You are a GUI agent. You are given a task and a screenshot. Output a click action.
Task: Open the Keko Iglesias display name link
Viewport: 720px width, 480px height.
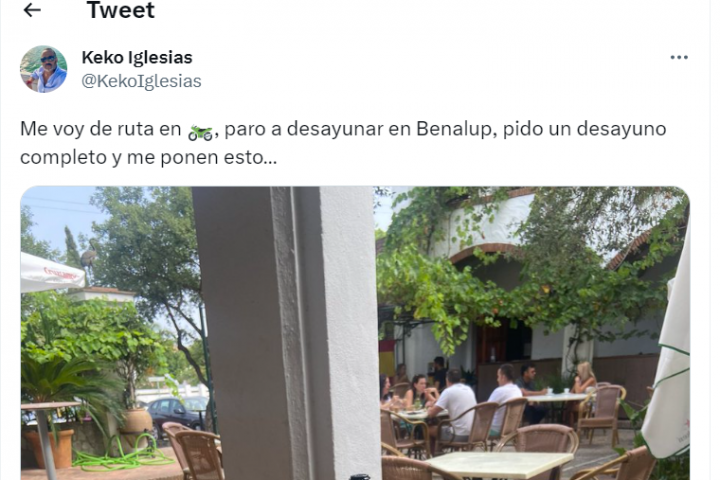pyautogui.click(x=137, y=57)
